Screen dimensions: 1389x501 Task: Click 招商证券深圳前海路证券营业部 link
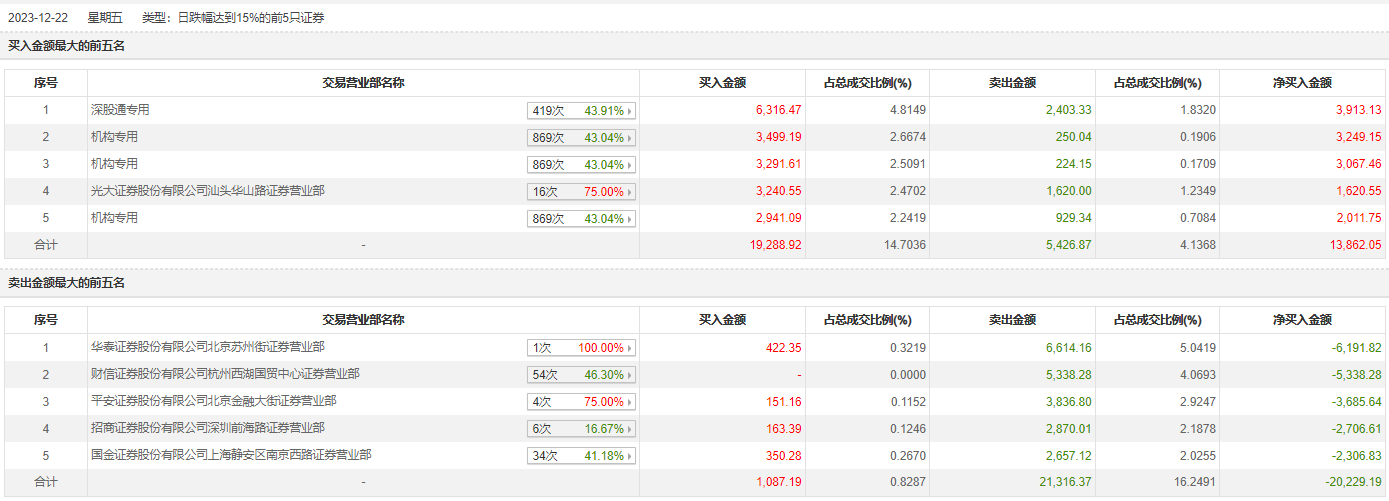point(207,428)
